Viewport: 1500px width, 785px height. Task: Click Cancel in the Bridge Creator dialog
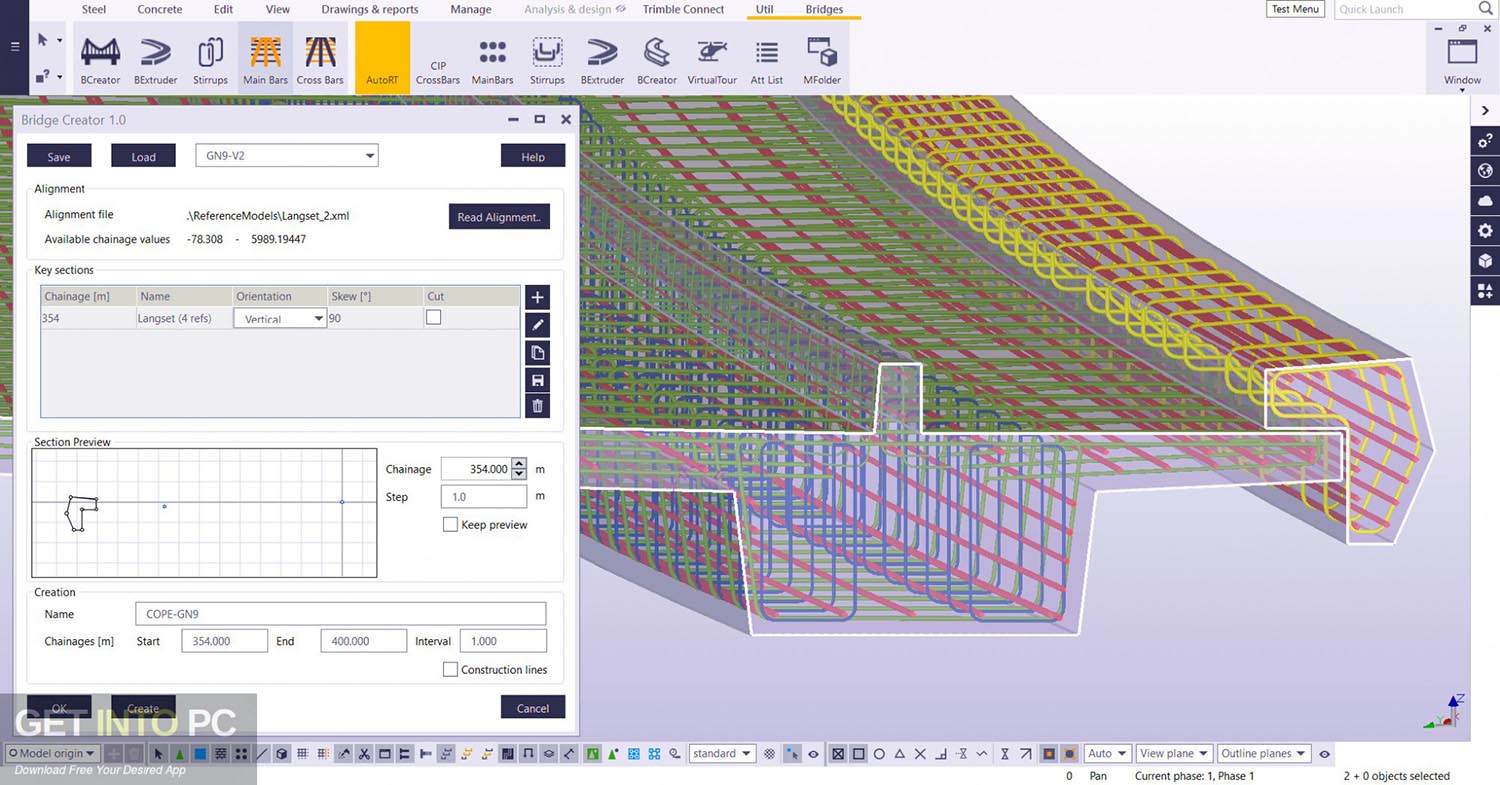(x=533, y=707)
